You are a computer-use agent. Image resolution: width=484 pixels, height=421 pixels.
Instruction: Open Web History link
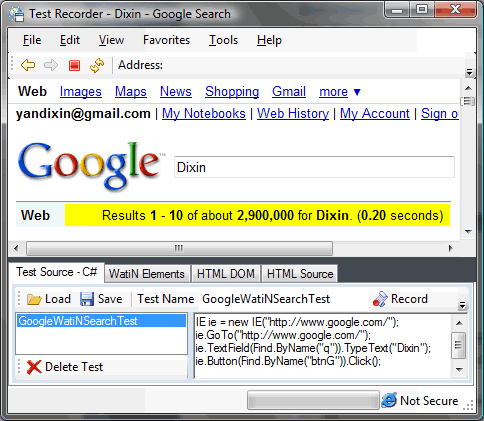tap(293, 114)
